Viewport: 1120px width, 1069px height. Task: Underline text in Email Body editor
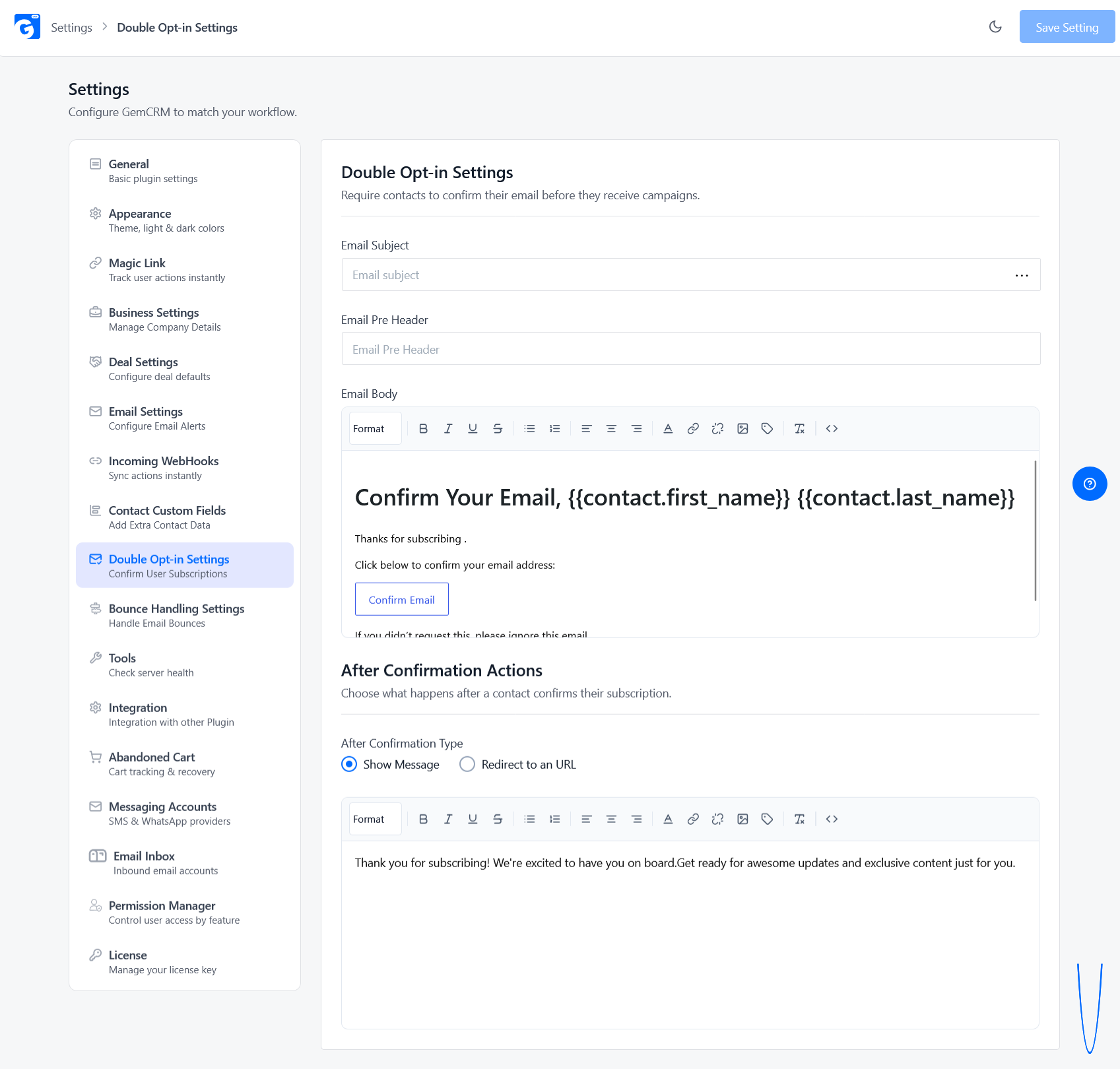473,429
